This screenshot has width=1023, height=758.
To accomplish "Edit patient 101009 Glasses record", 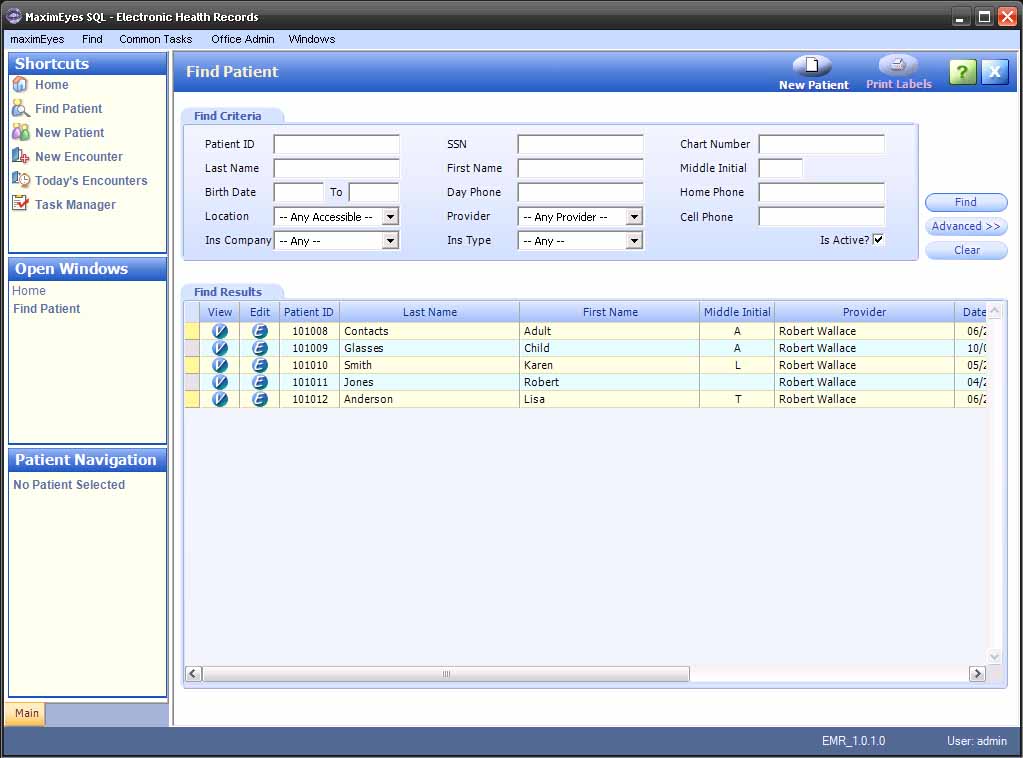I will [260, 348].
